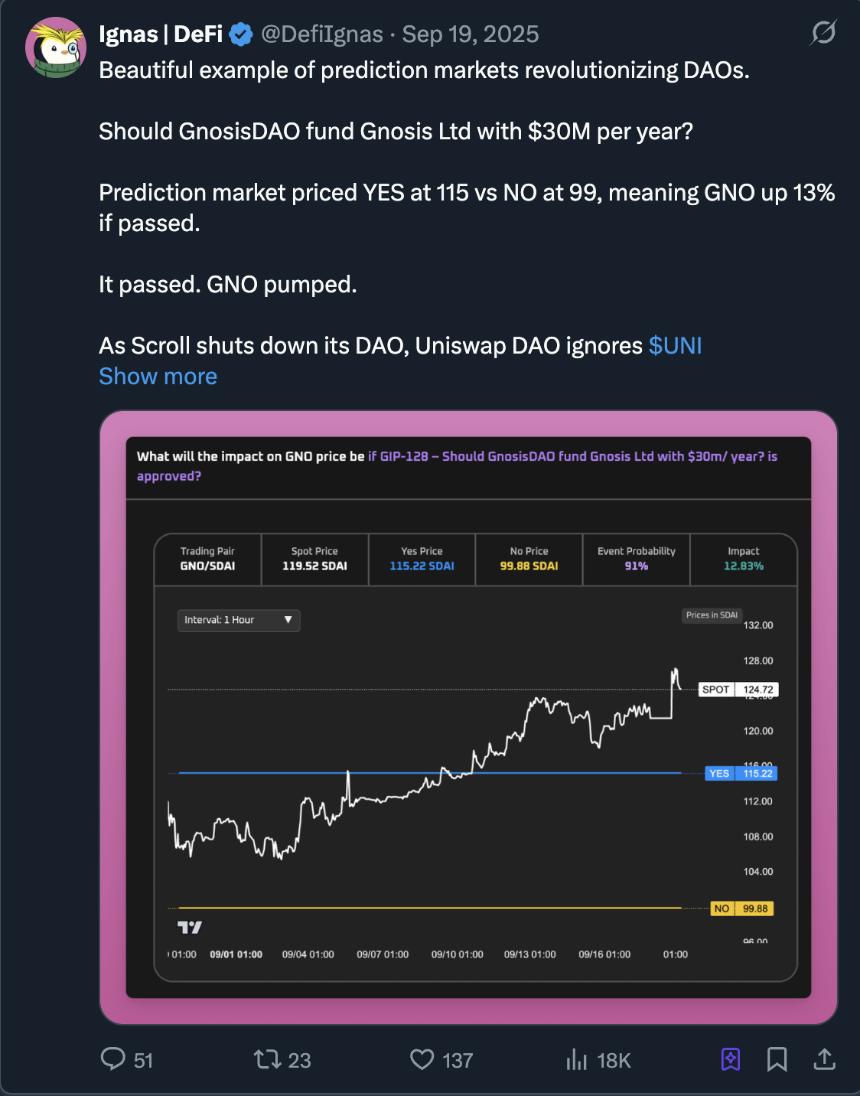The image size is (860, 1096).
Task: Expand the tweet with Show more
Action: point(157,375)
